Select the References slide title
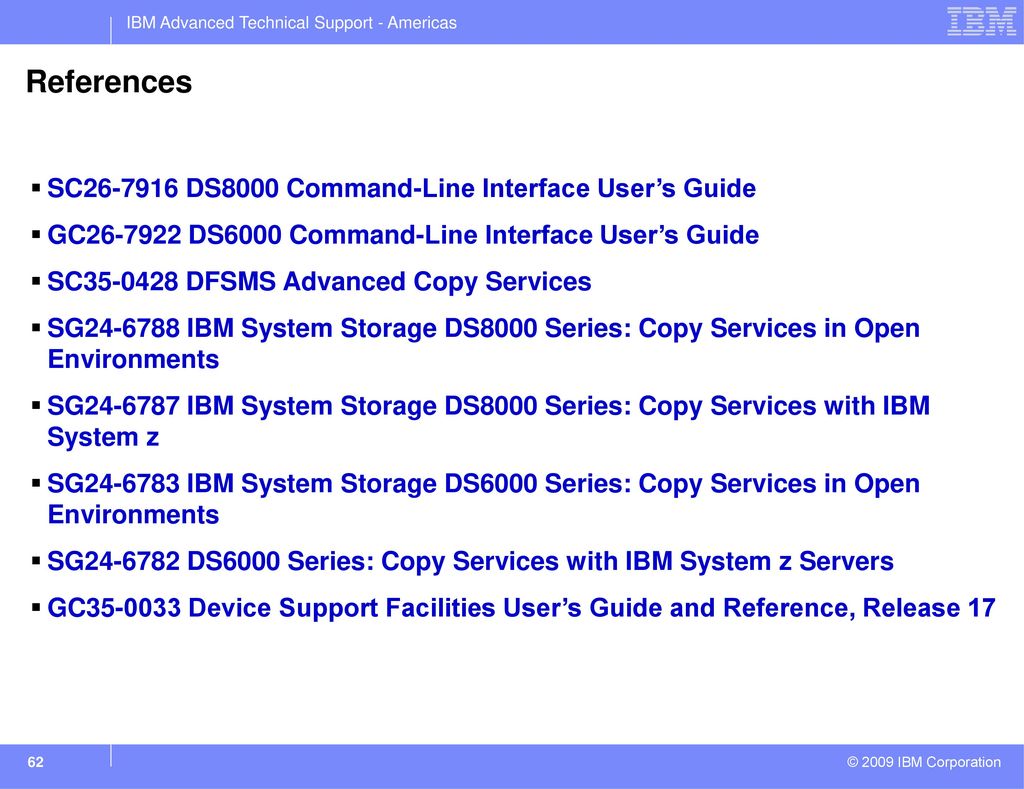Viewport: 1024px width, 789px height. [109, 82]
